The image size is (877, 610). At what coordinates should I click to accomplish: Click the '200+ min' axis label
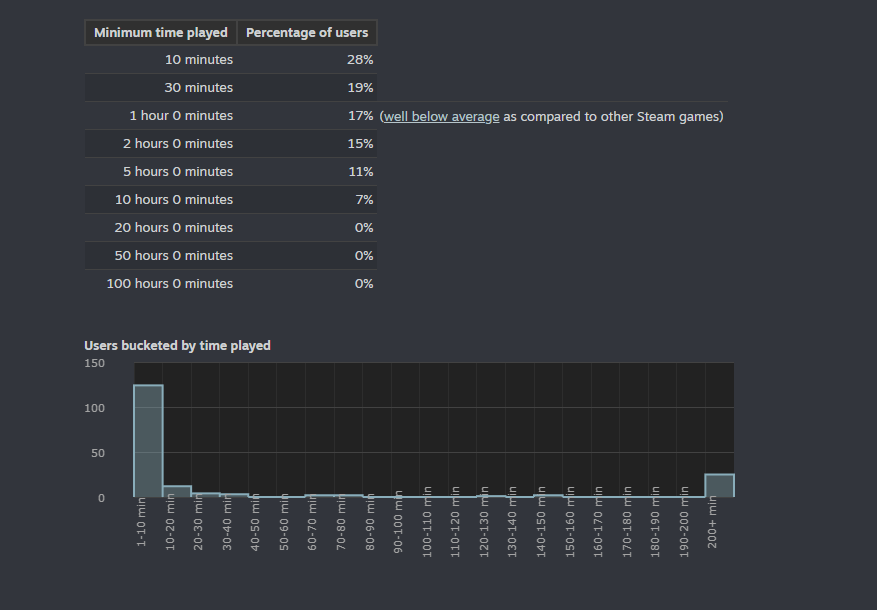pos(712,522)
